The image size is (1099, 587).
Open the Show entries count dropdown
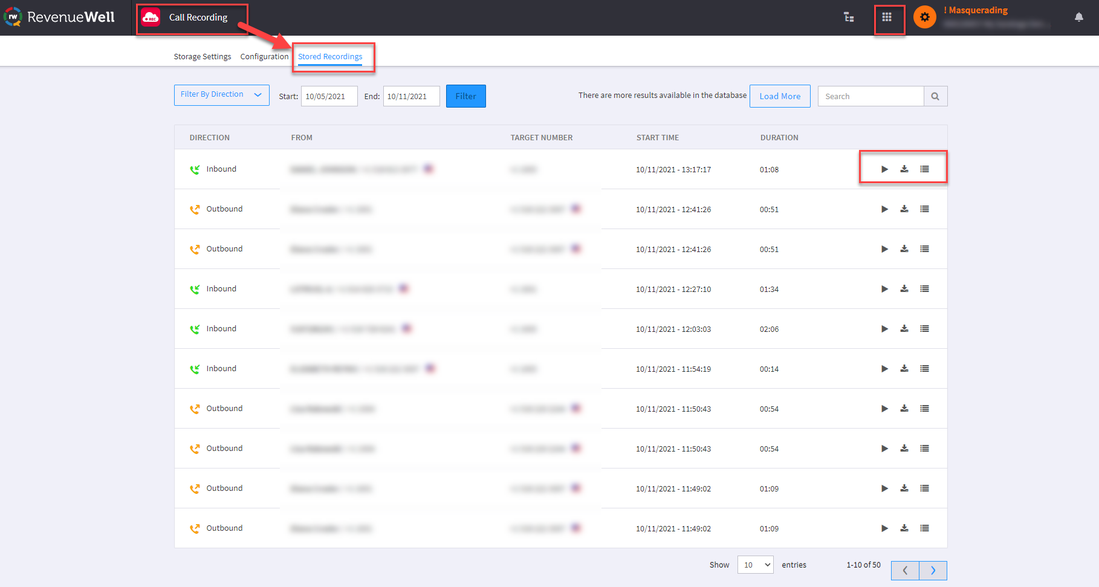[x=755, y=565]
